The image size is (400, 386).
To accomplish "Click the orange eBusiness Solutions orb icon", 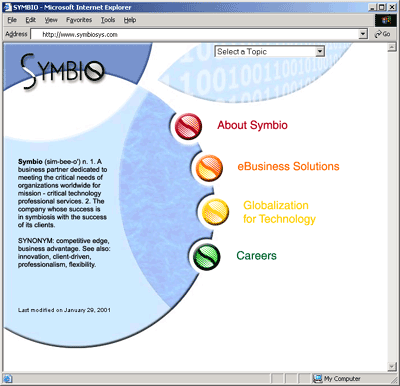I will coord(209,168).
